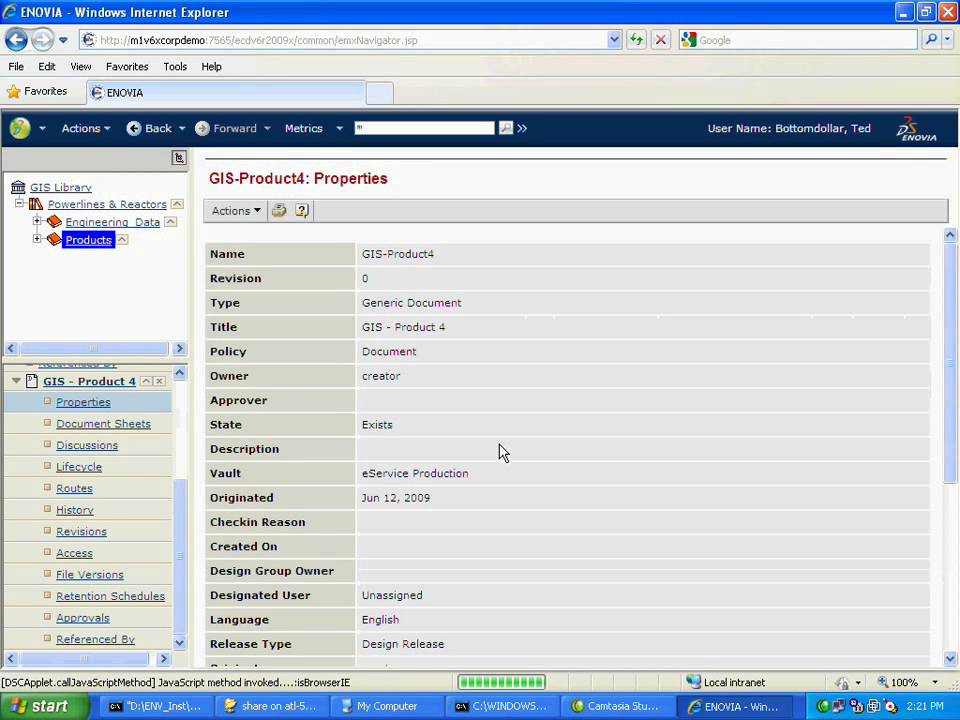
Task: Open the zoom level 100% dropdown
Action: tap(935, 682)
